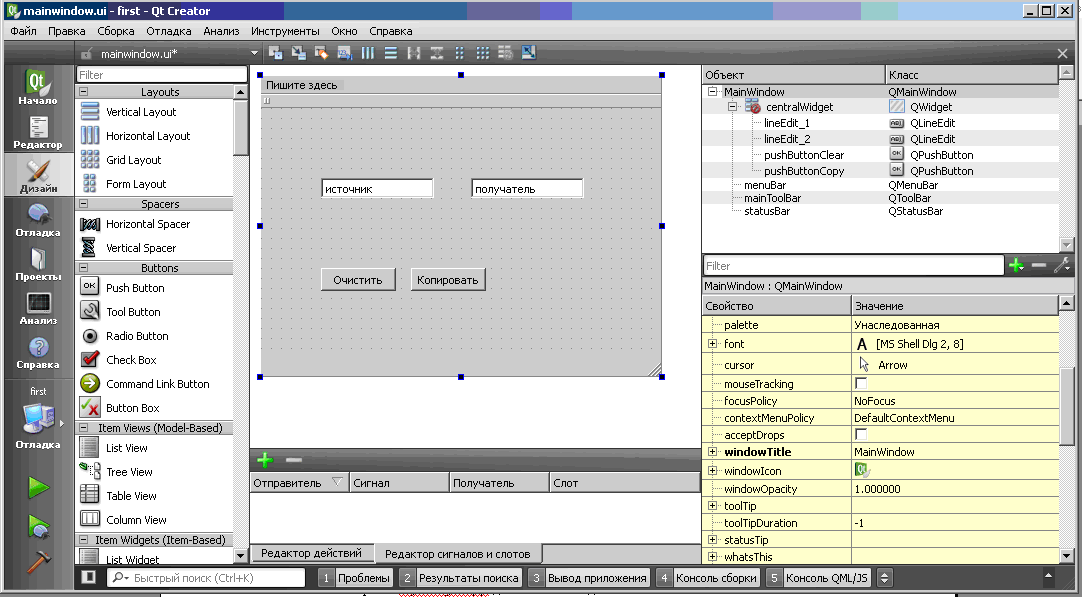Open the Файл menu
Image resolution: width=1082 pixels, height=597 pixels.
click(x=23, y=31)
